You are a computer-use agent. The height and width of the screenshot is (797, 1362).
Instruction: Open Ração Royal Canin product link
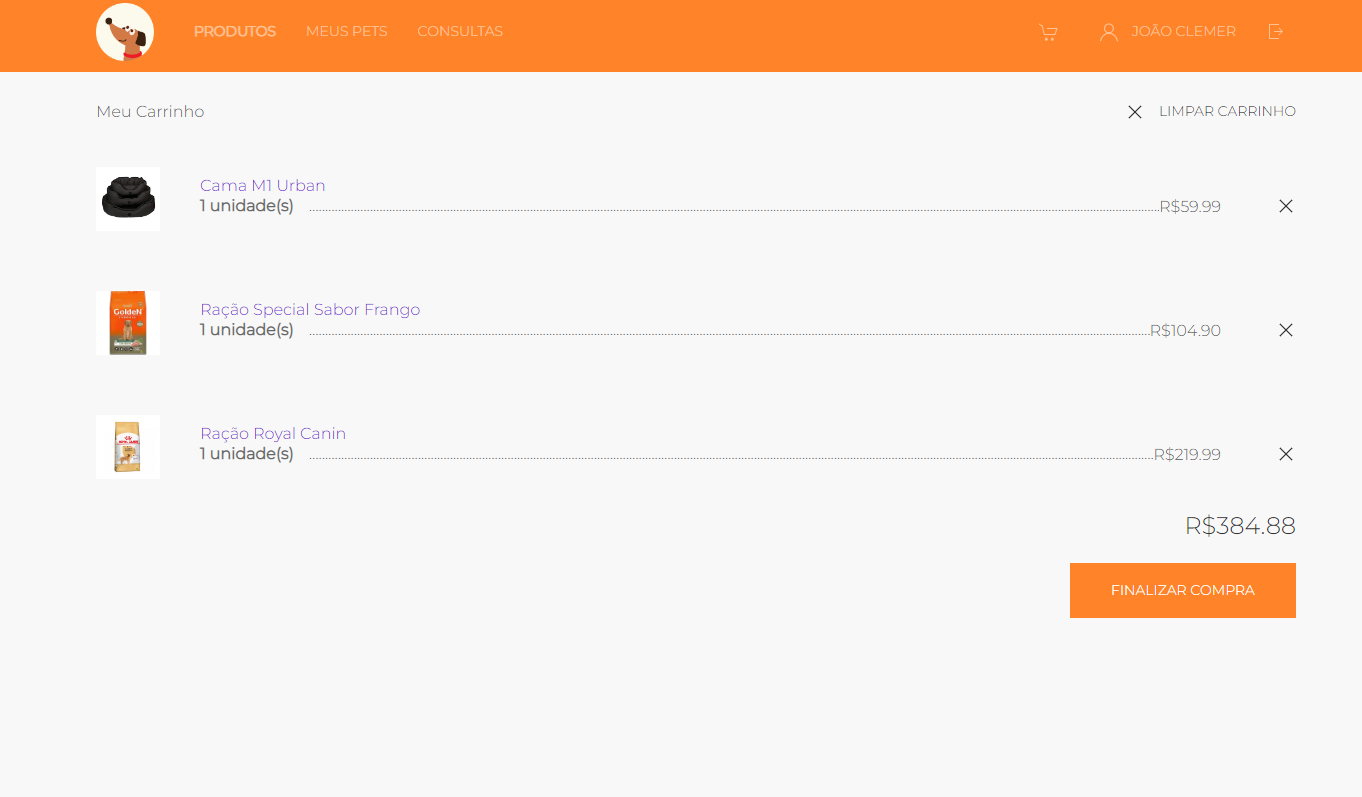pyautogui.click(x=273, y=433)
